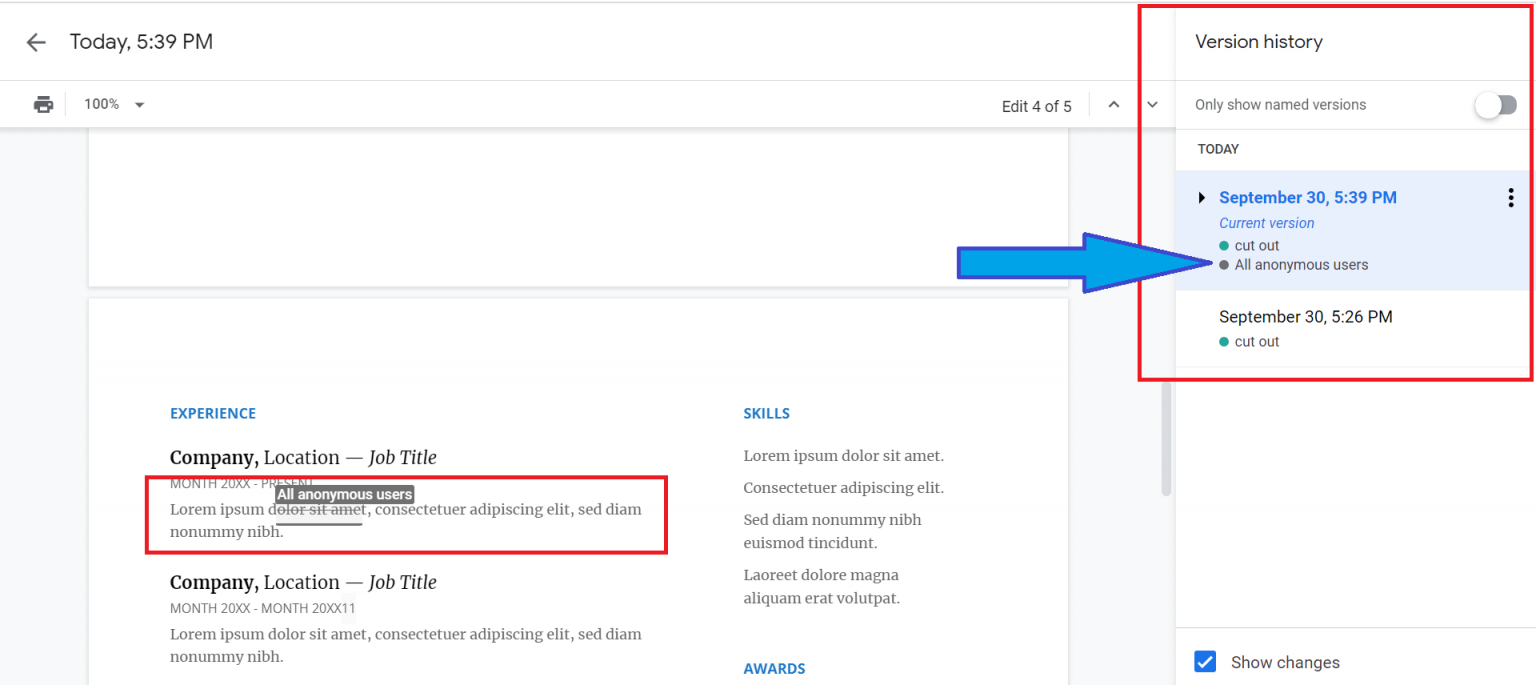1536x685 pixels.
Task: Click the struck-through dolor sit amet text
Action: click(320, 509)
